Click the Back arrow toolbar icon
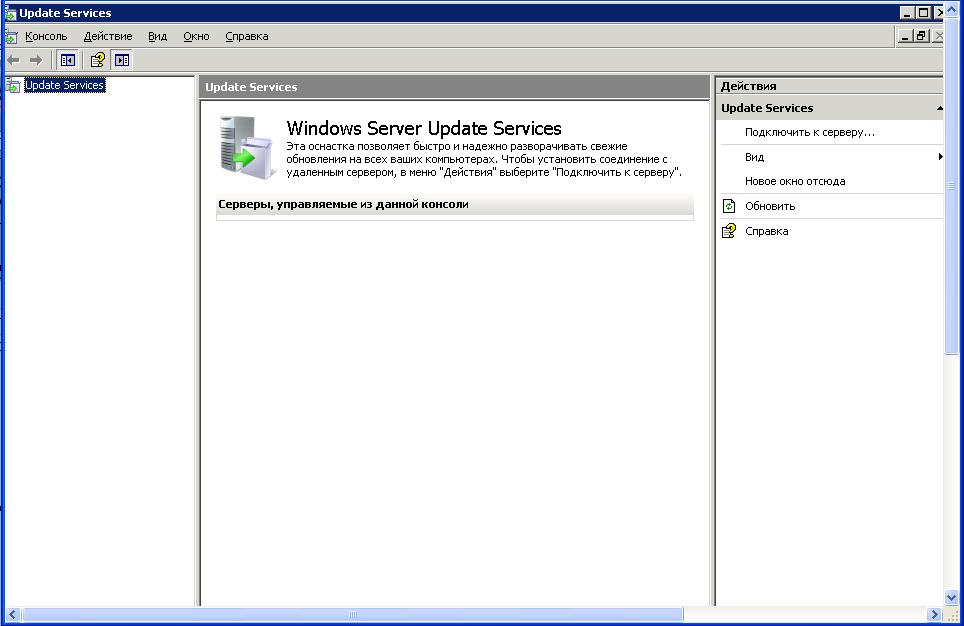Screen dimensions: 964x626 click(x=13, y=60)
